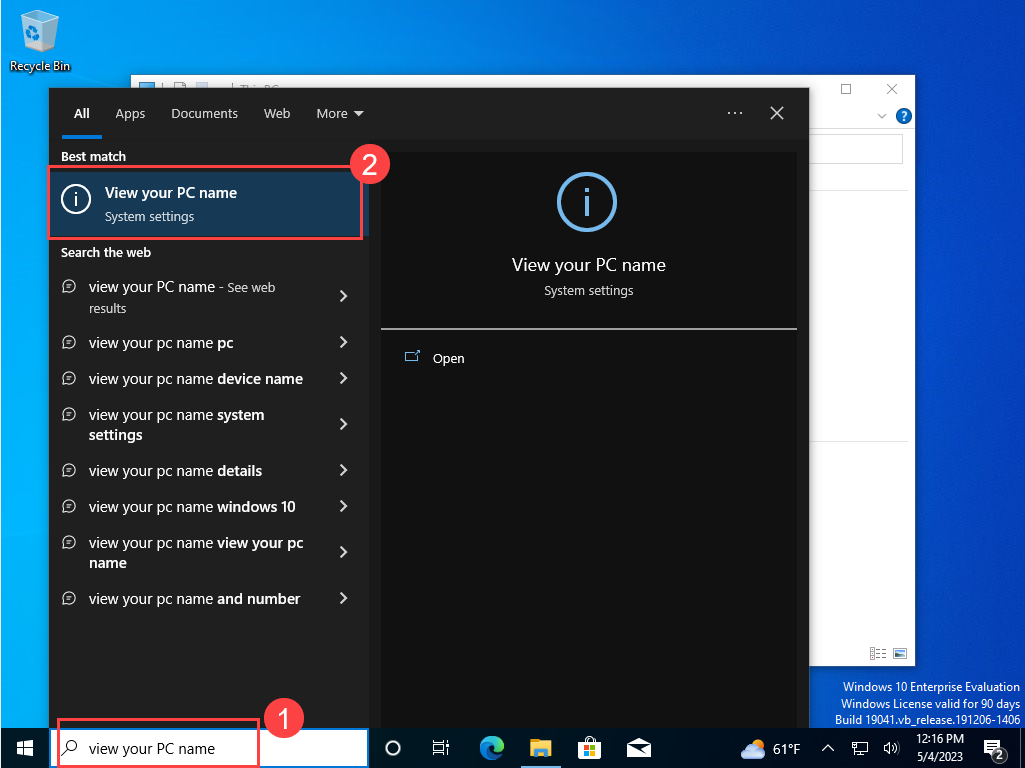Click the help question mark in File Explorer
Image resolution: width=1025 pixels, height=768 pixels.
pyautogui.click(x=903, y=116)
